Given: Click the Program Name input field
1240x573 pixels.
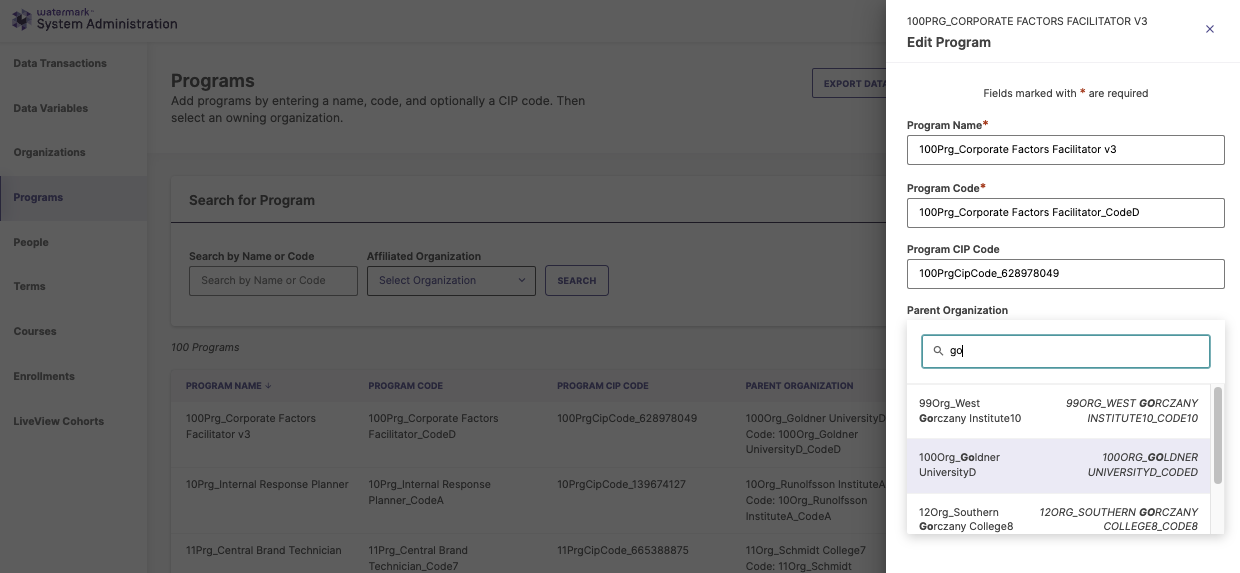Looking at the screenshot, I should [x=1065, y=150].
